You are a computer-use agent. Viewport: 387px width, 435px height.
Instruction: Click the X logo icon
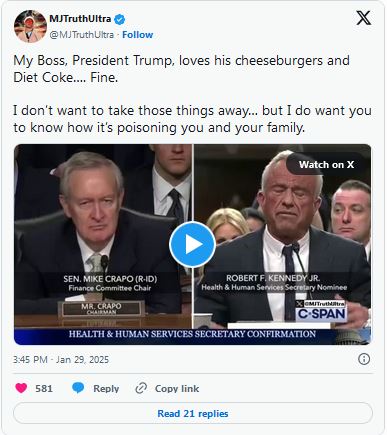click(363, 18)
